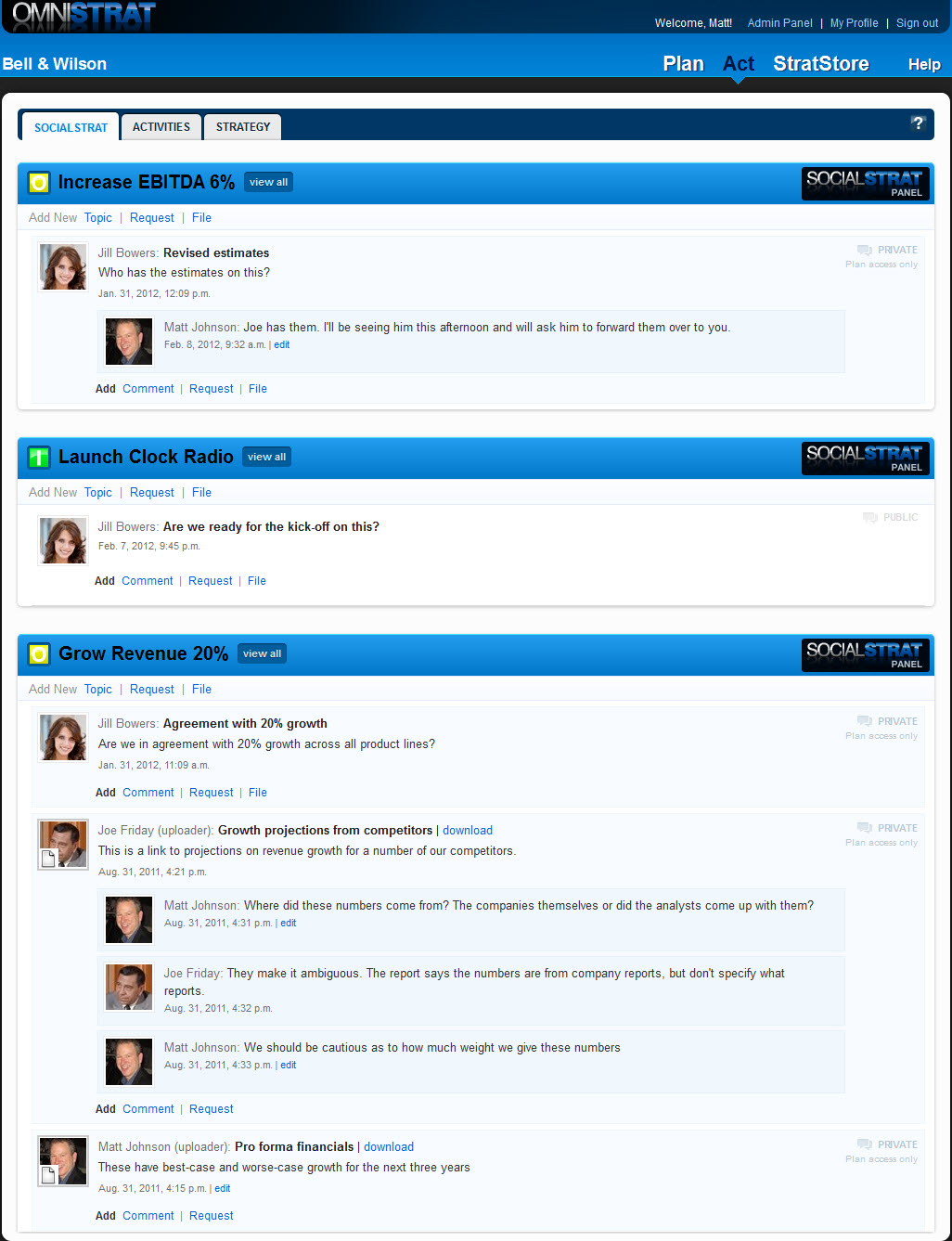Image resolution: width=952 pixels, height=1241 pixels.
Task: Switch to the Strategy tab
Action: tap(243, 126)
